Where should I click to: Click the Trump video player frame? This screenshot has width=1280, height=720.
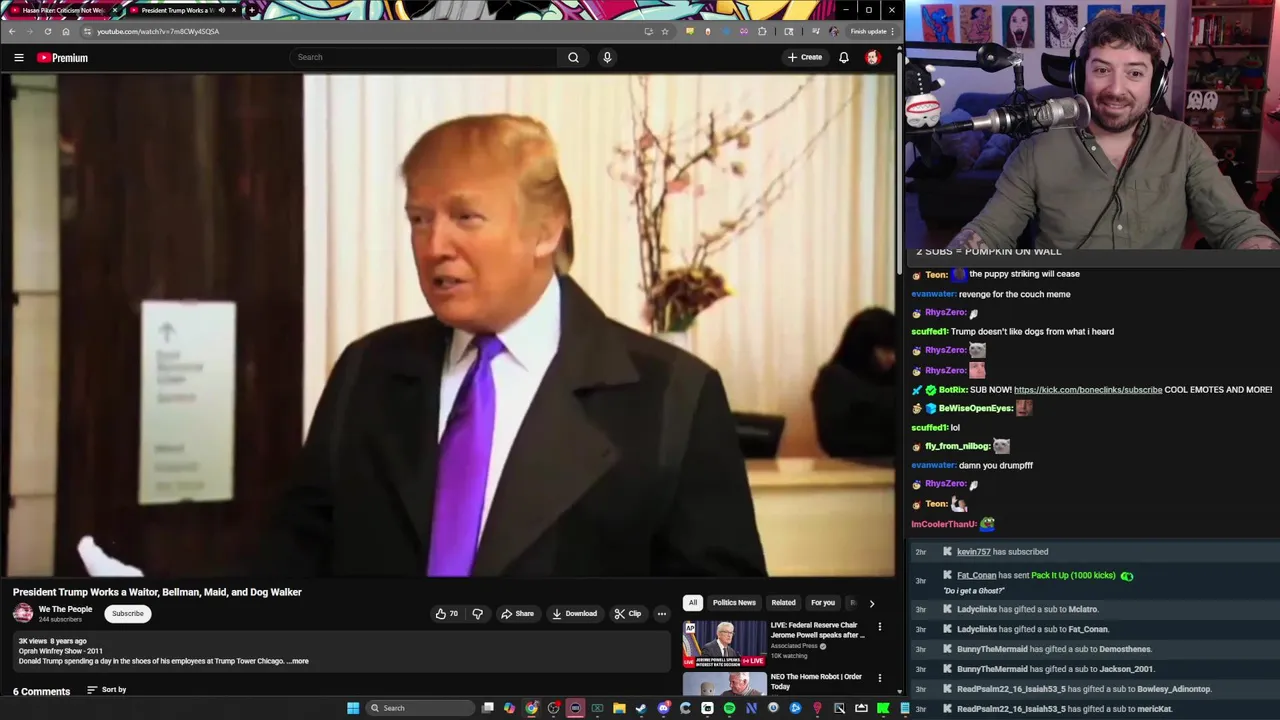[448, 326]
